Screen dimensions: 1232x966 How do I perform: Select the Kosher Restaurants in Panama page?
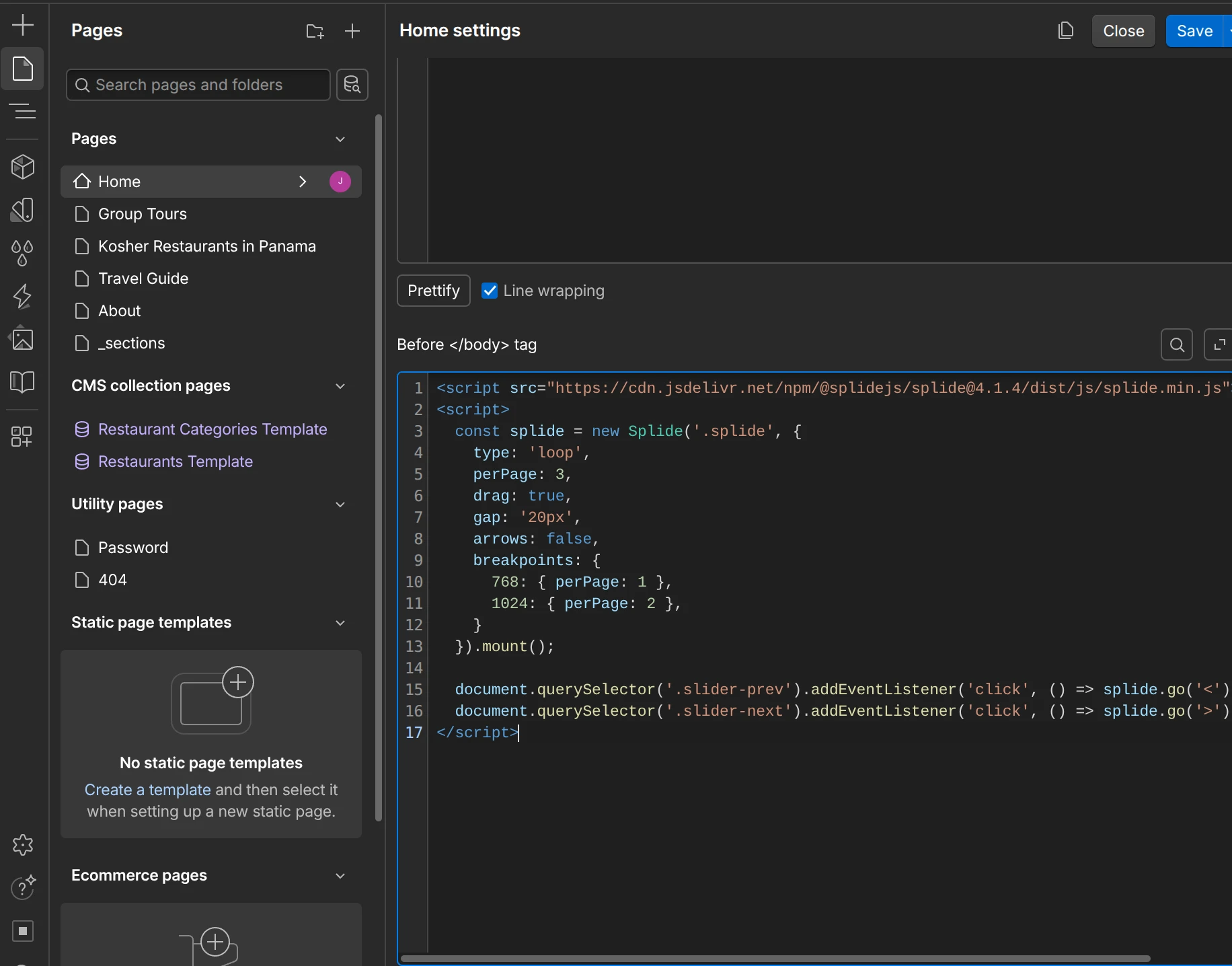pos(211,246)
